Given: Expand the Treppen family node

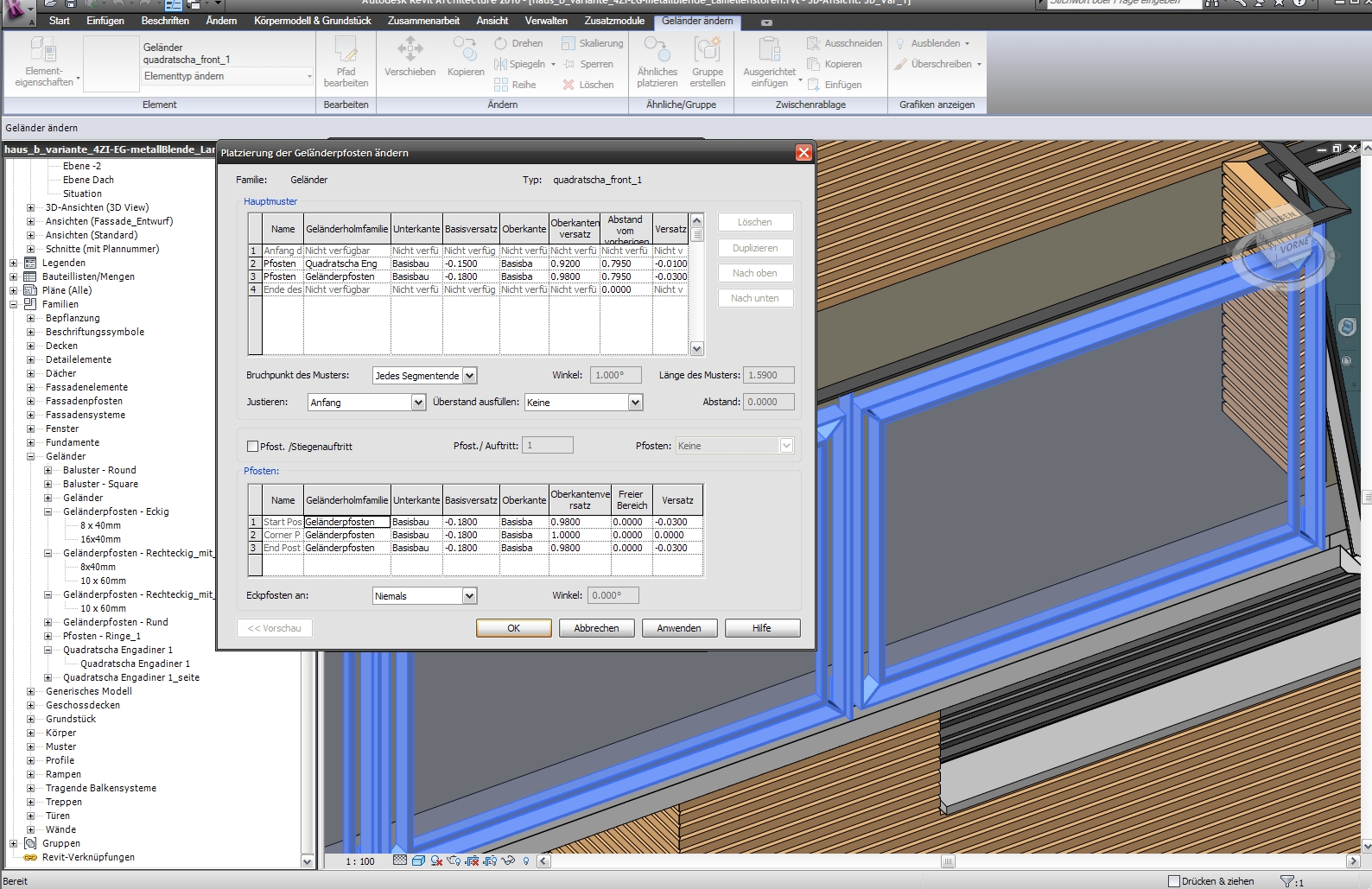Looking at the screenshot, I should click(30, 802).
